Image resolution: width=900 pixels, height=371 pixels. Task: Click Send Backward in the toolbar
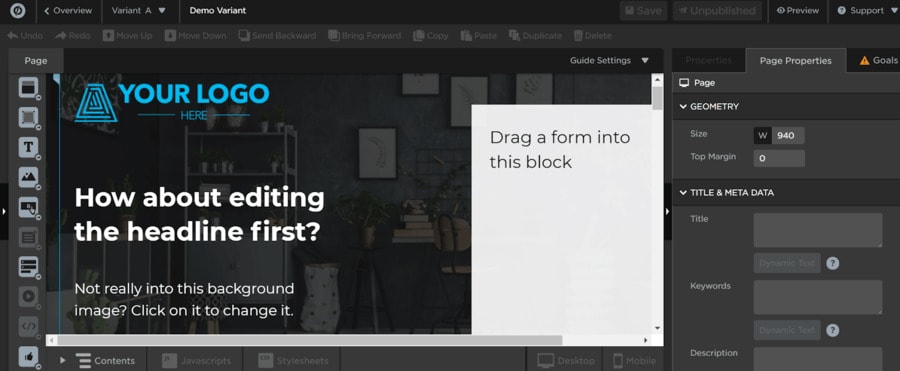[x=277, y=36]
